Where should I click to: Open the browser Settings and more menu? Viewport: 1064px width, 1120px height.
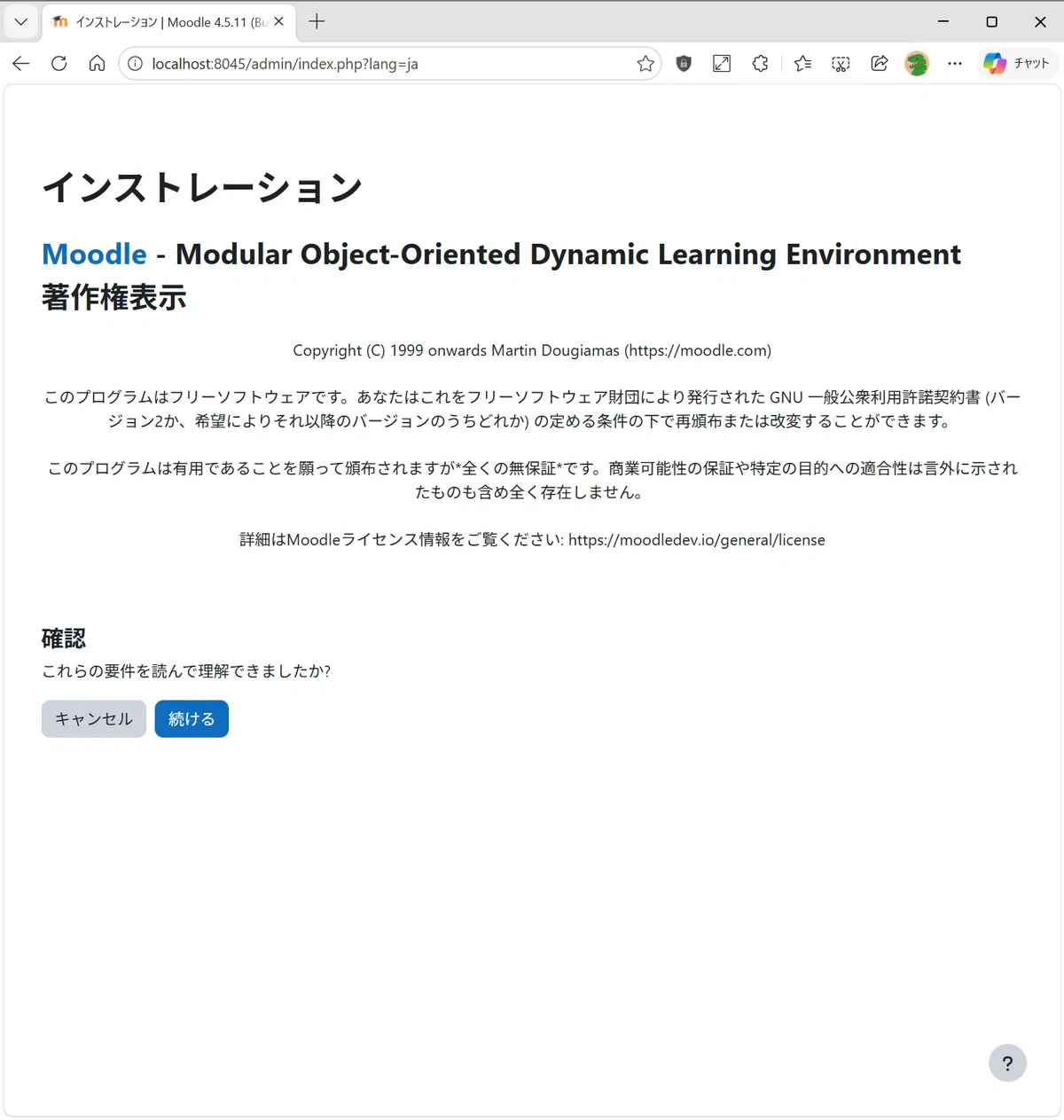point(955,63)
